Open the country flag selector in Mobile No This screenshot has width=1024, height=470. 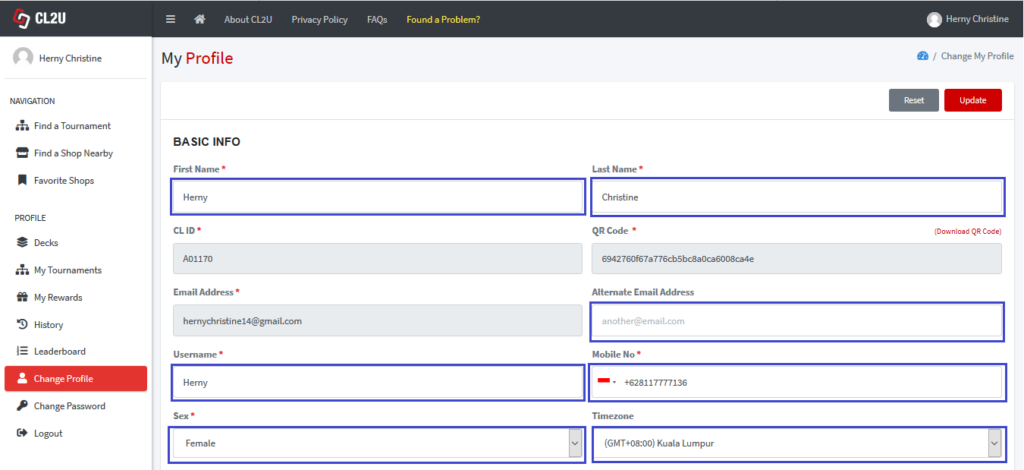pyautogui.click(x=607, y=382)
